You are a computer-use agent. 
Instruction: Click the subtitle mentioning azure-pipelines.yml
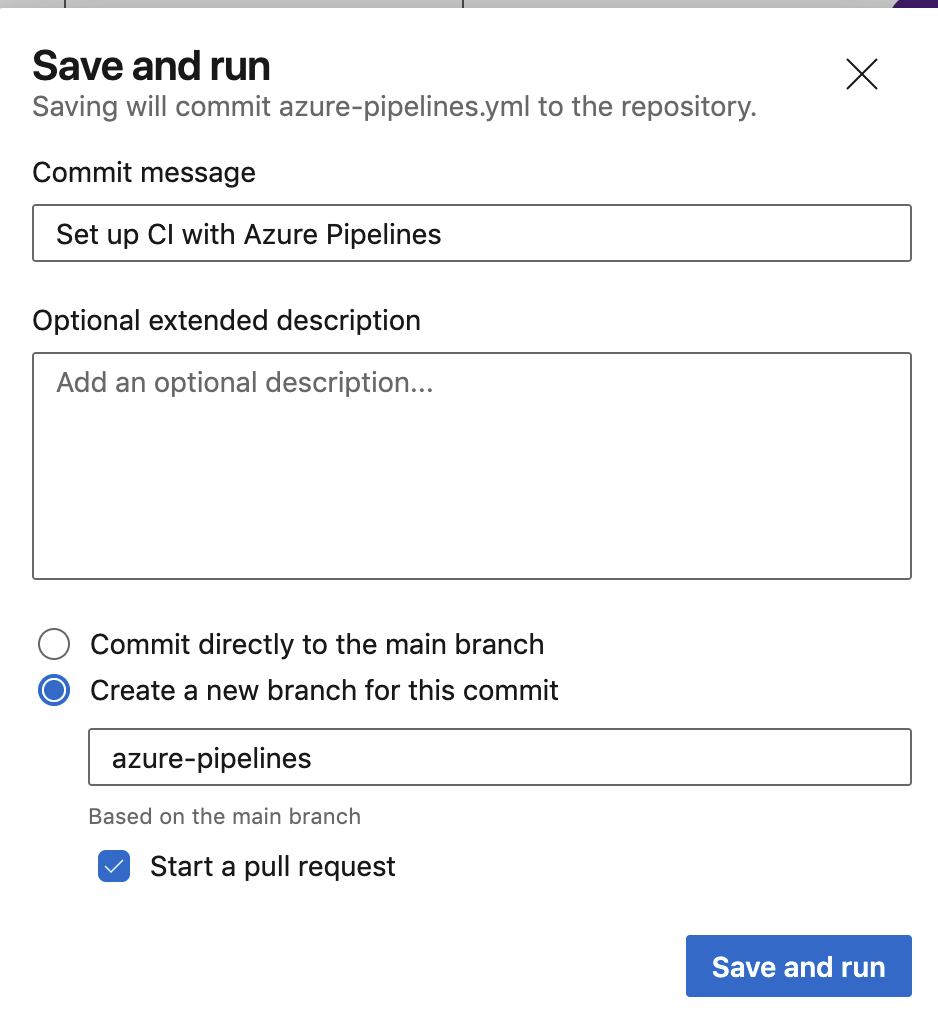[x=394, y=107]
